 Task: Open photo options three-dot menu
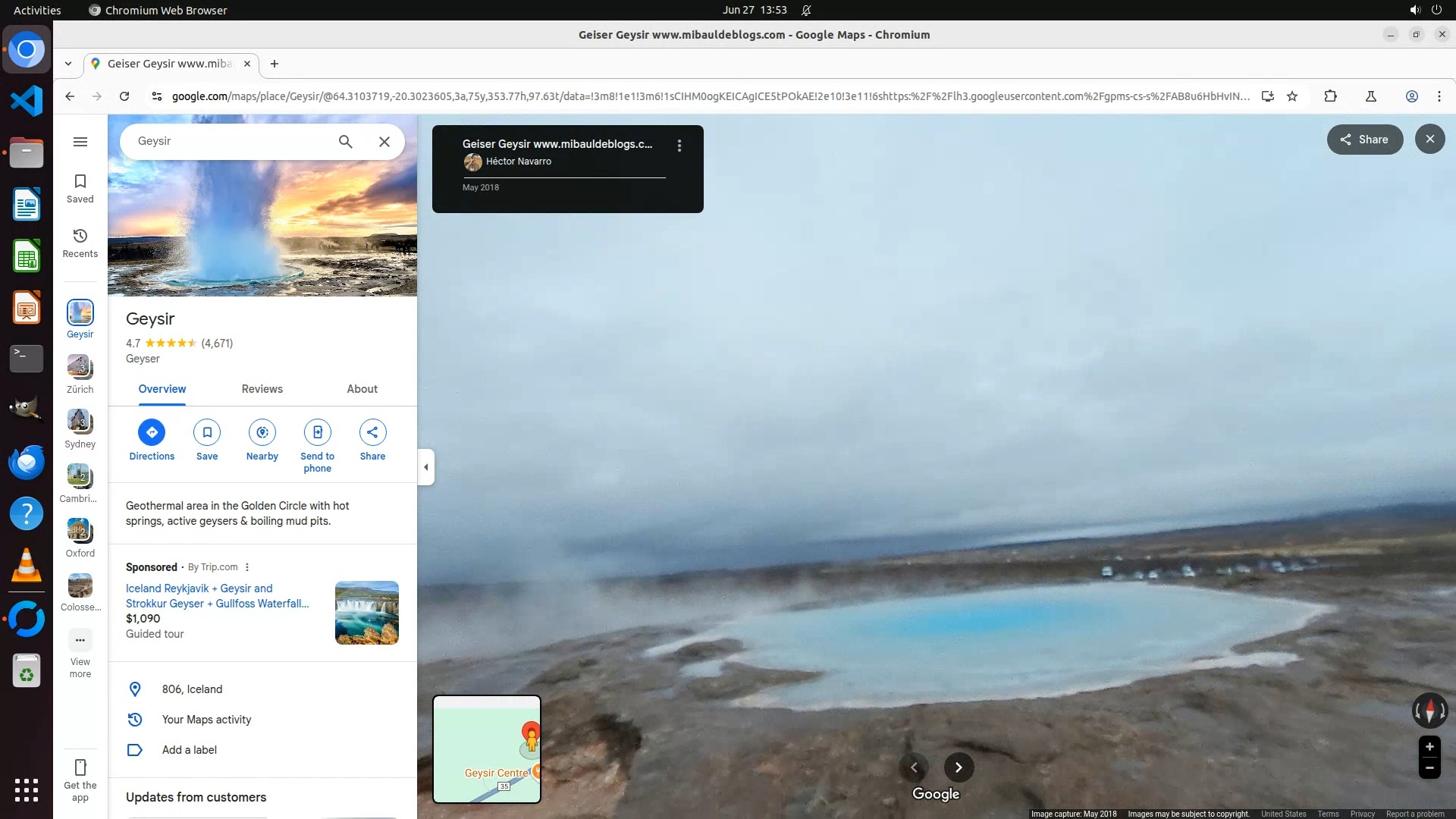[x=679, y=146]
